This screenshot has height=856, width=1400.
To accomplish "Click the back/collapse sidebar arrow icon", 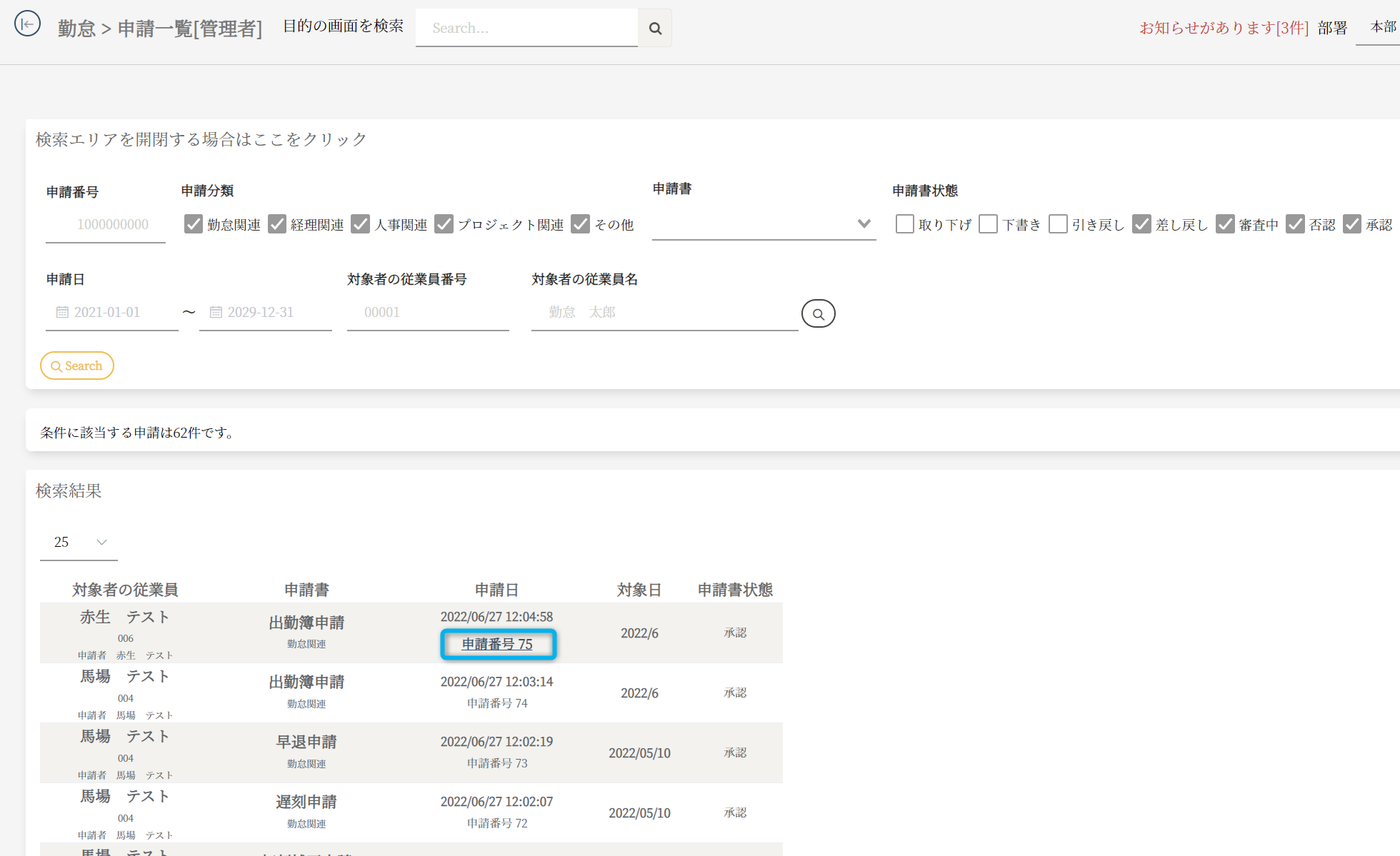I will (x=27, y=24).
